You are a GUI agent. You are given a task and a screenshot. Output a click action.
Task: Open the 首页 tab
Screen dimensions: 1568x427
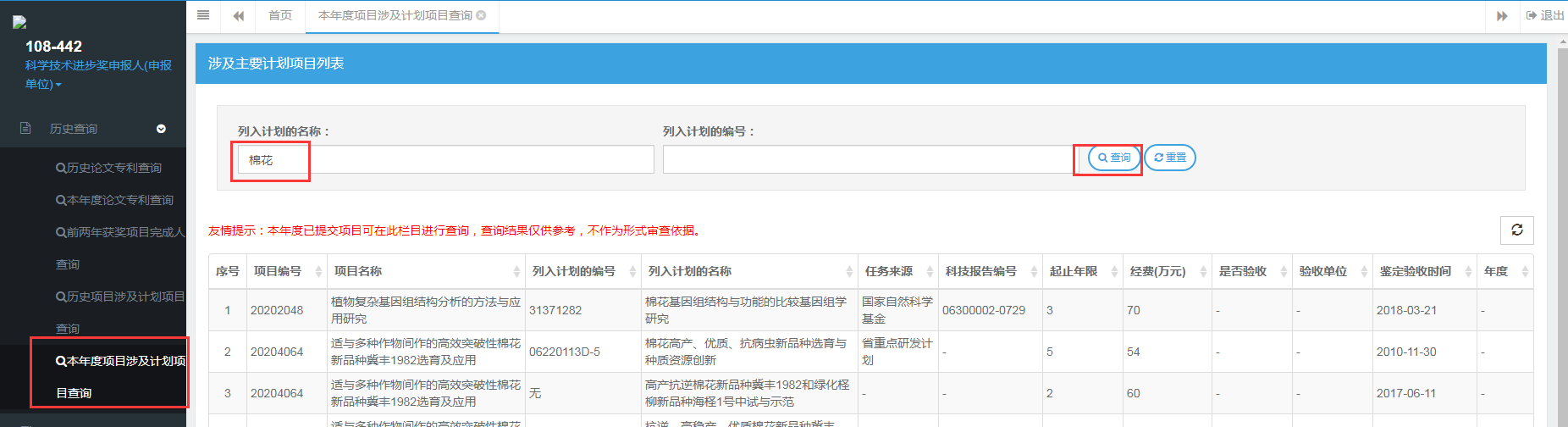pos(280,15)
